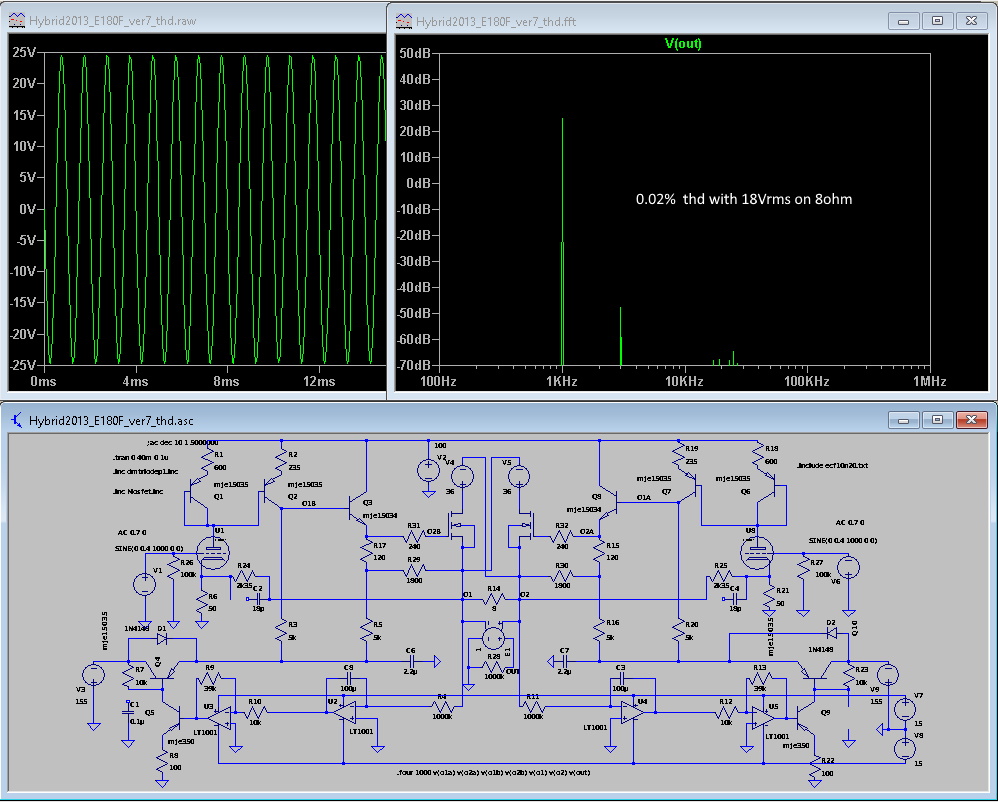The width and height of the screenshot is (998, 802).
Task: Select transistor Q3 mje15034
Action: click(354, 510)
